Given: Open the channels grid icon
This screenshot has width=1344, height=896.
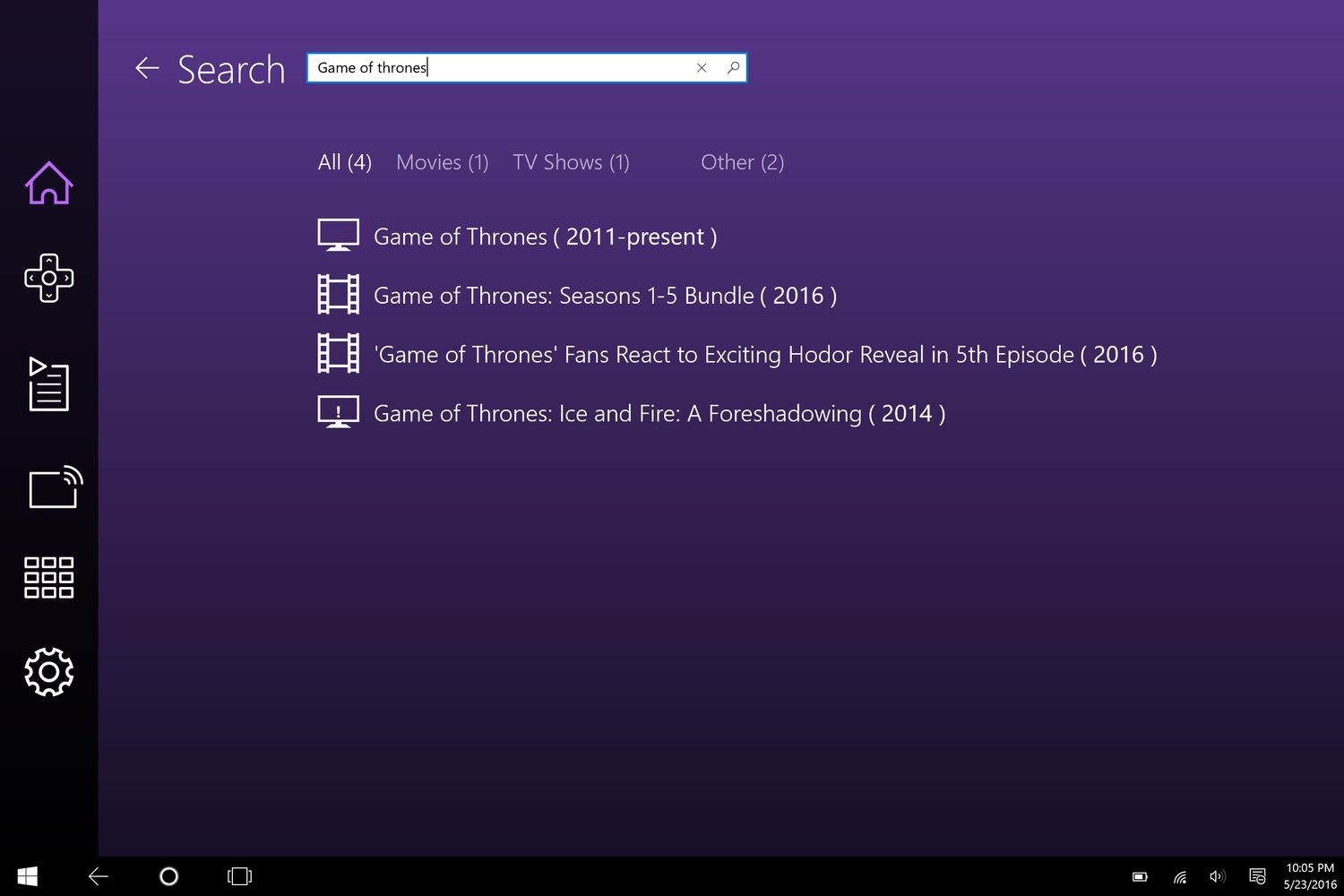Looking at the screenshot, I should pyautogui.click(x=48, y=577).
